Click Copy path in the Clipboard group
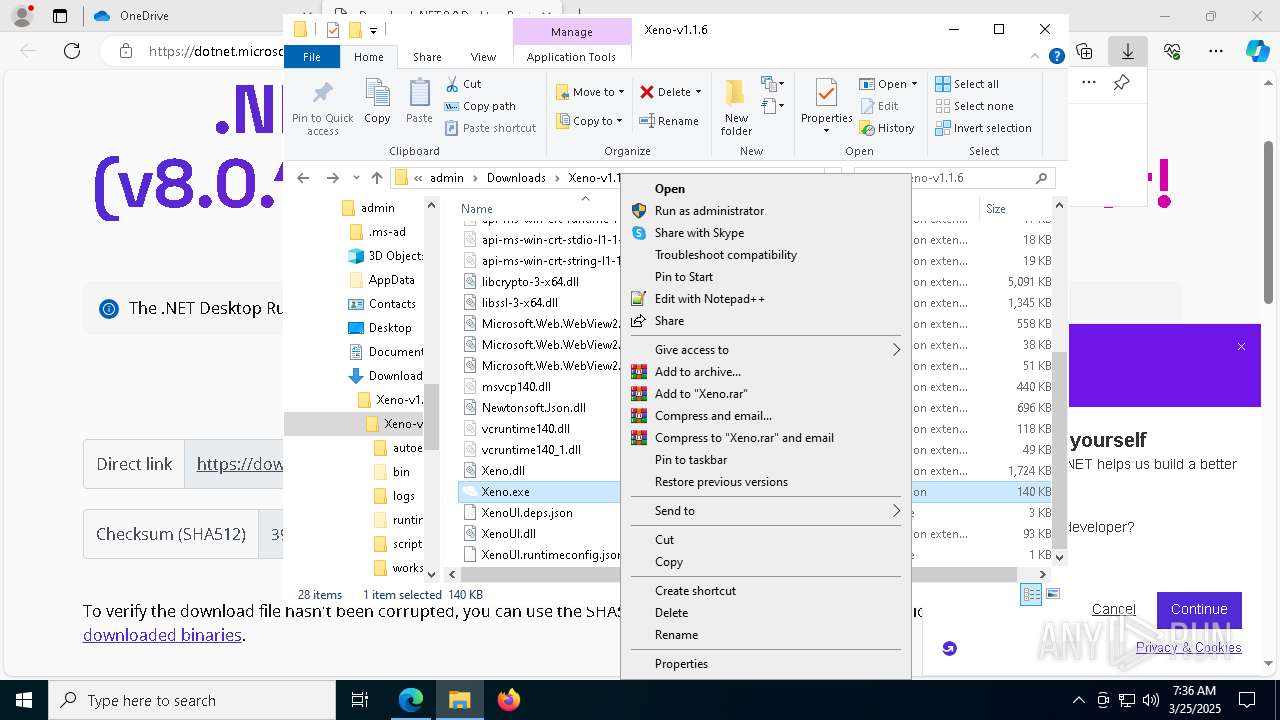Viewport: 1280px width, 720px height. (x=480, y=106)
